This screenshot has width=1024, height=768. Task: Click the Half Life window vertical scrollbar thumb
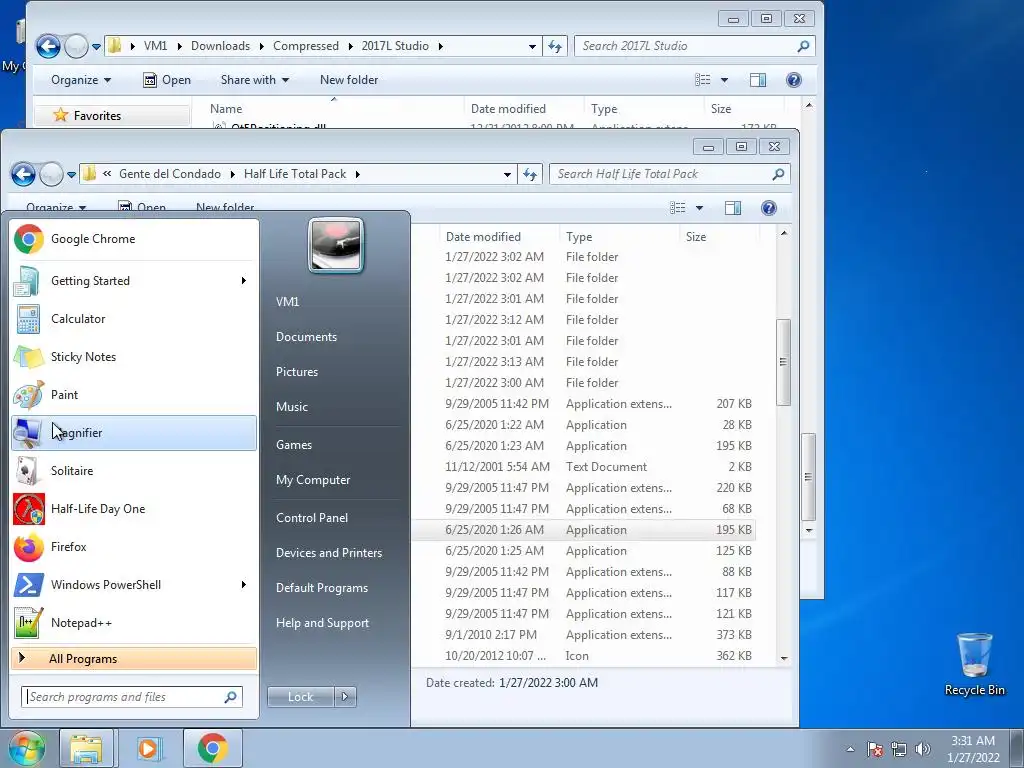coord(783,362)
